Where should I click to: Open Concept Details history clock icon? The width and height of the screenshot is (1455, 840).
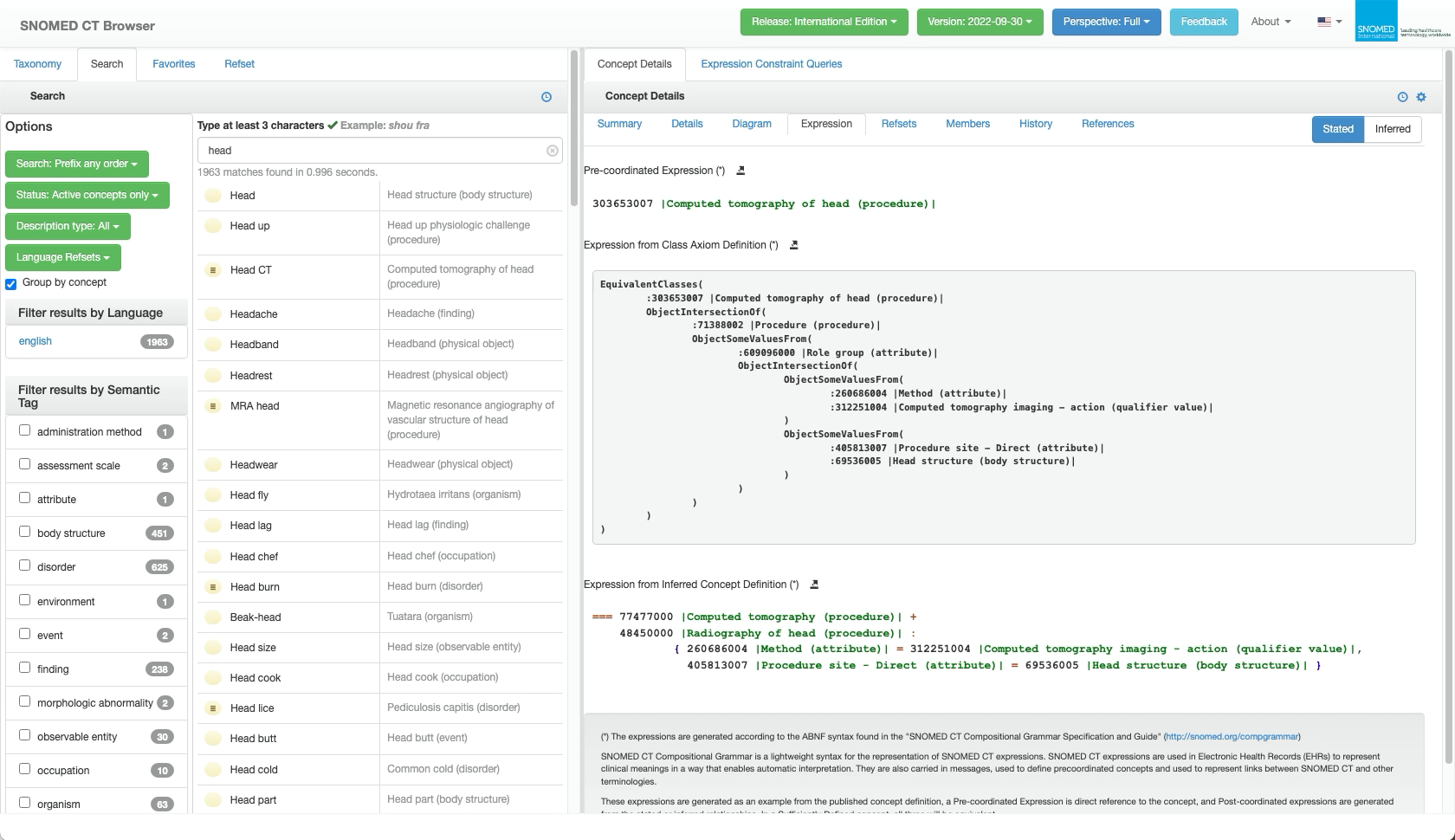[x=1403, y=97]
